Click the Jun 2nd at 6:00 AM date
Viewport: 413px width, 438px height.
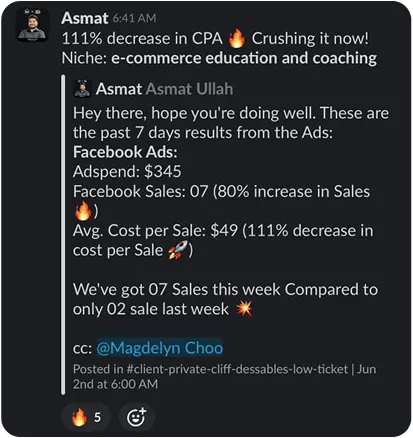coord(224,377)
